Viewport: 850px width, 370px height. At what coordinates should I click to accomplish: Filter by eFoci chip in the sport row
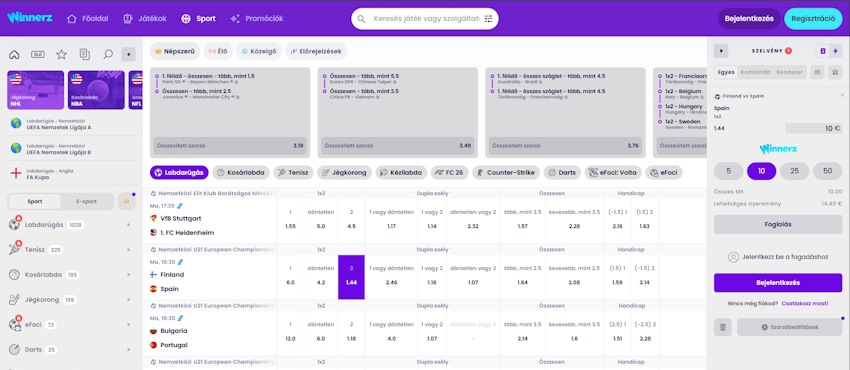664,173
